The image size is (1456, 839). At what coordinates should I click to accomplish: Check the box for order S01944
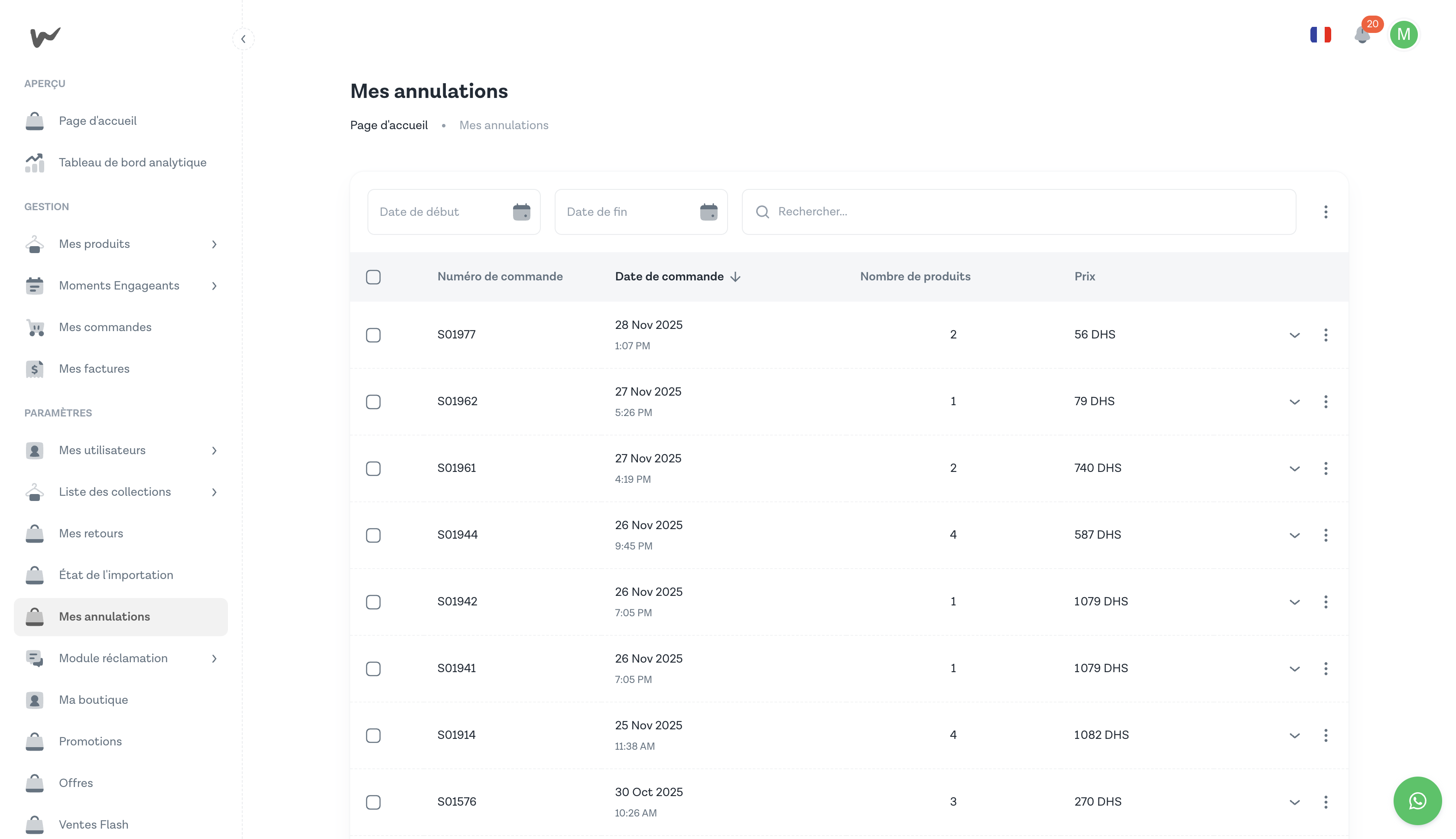pyautogui.click(x=374, y=535)
